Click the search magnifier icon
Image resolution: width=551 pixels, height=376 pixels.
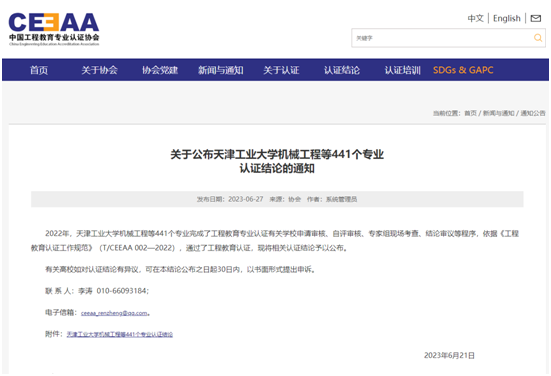[538, 38]
